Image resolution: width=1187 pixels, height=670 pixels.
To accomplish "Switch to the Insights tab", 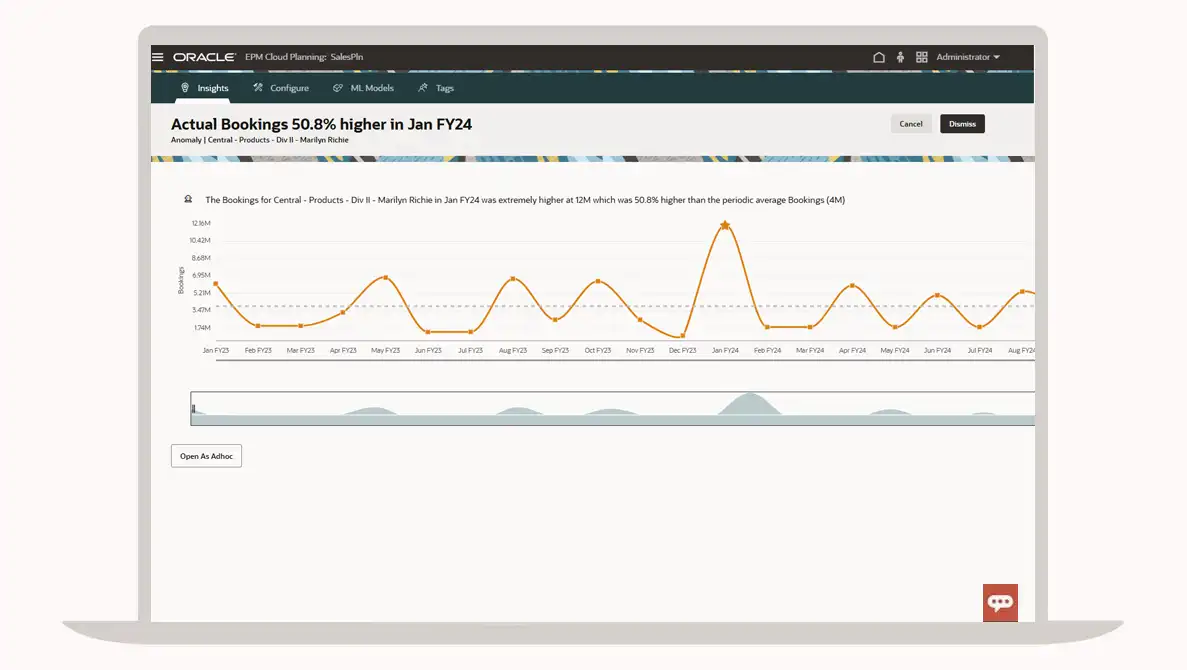I will [x=204, y=88].
